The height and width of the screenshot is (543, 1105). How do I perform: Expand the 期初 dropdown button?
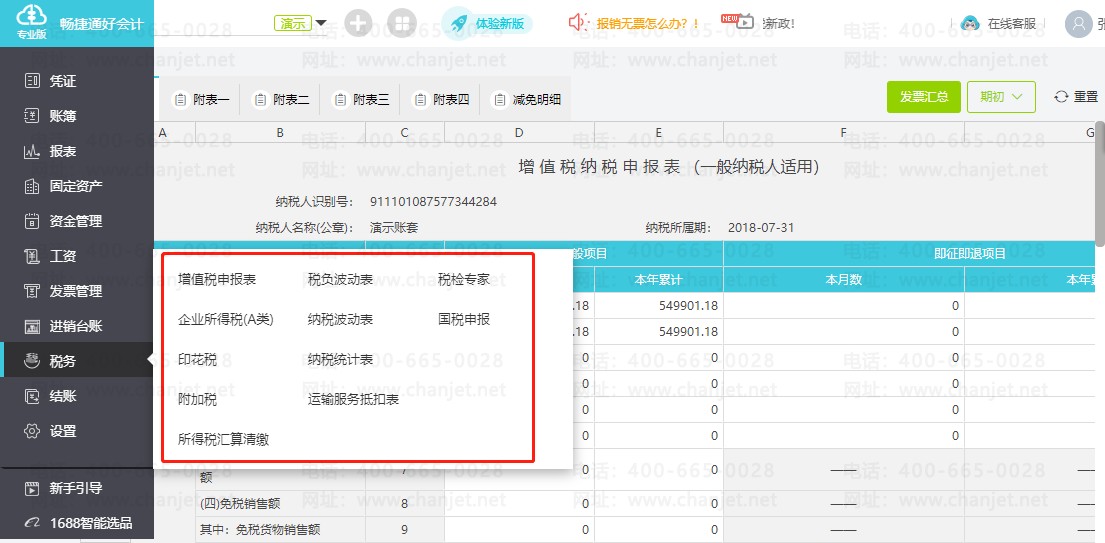coord(1001,97)
